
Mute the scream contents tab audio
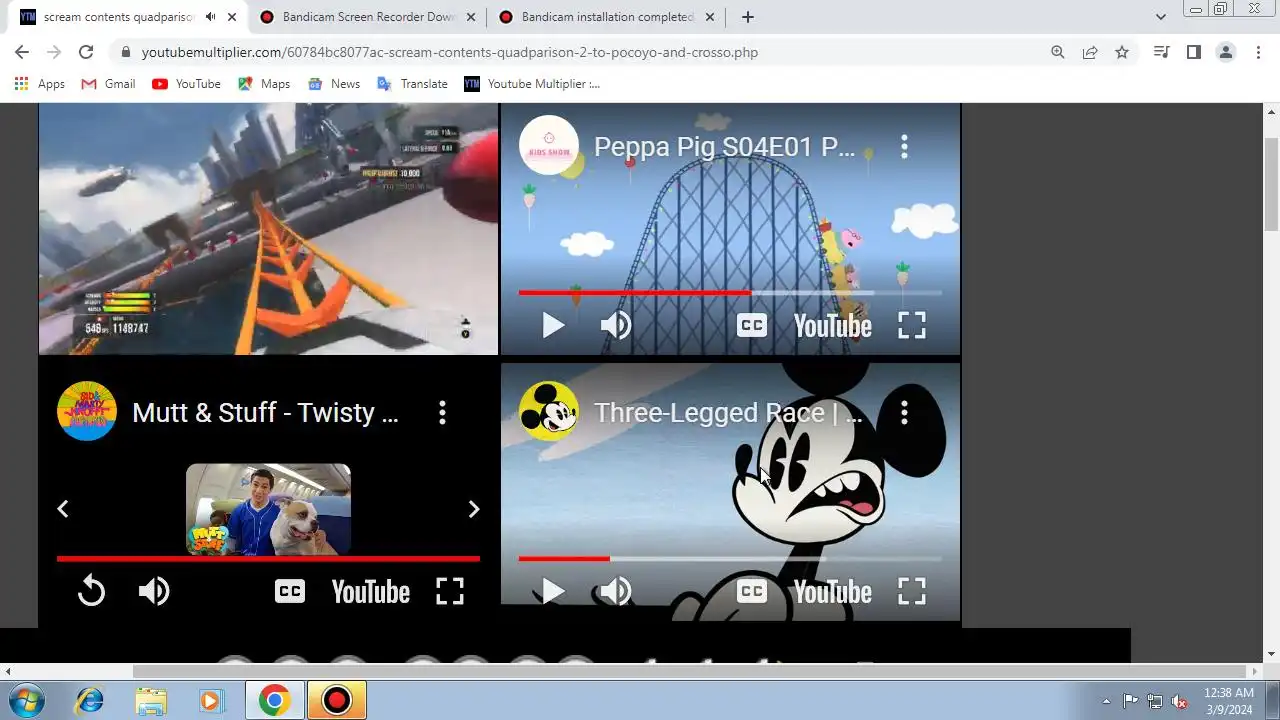click(x=210, y=17)
